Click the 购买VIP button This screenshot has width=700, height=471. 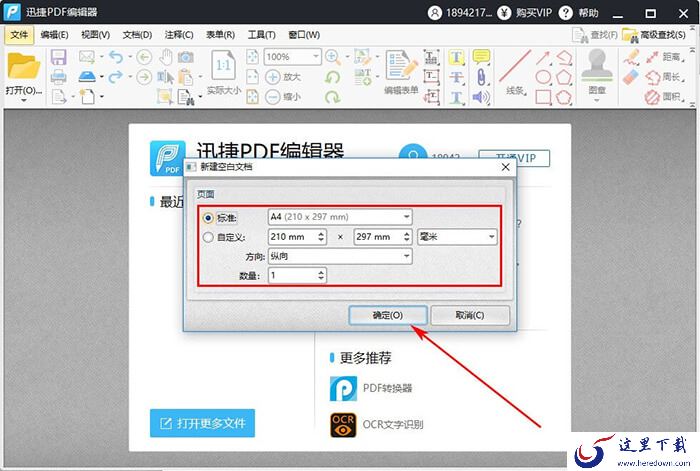click(525, 13)
